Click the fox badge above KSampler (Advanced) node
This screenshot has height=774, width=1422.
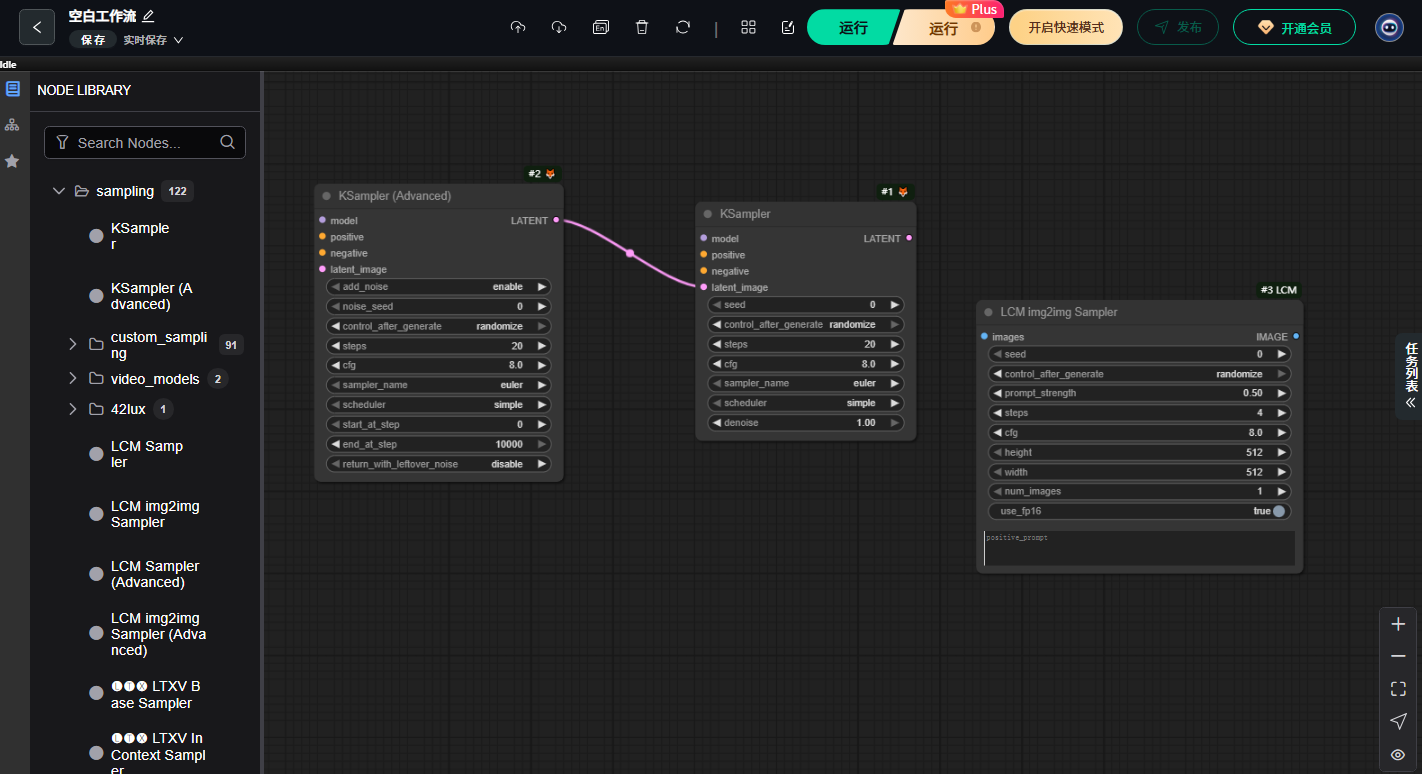tap(550, 174)
